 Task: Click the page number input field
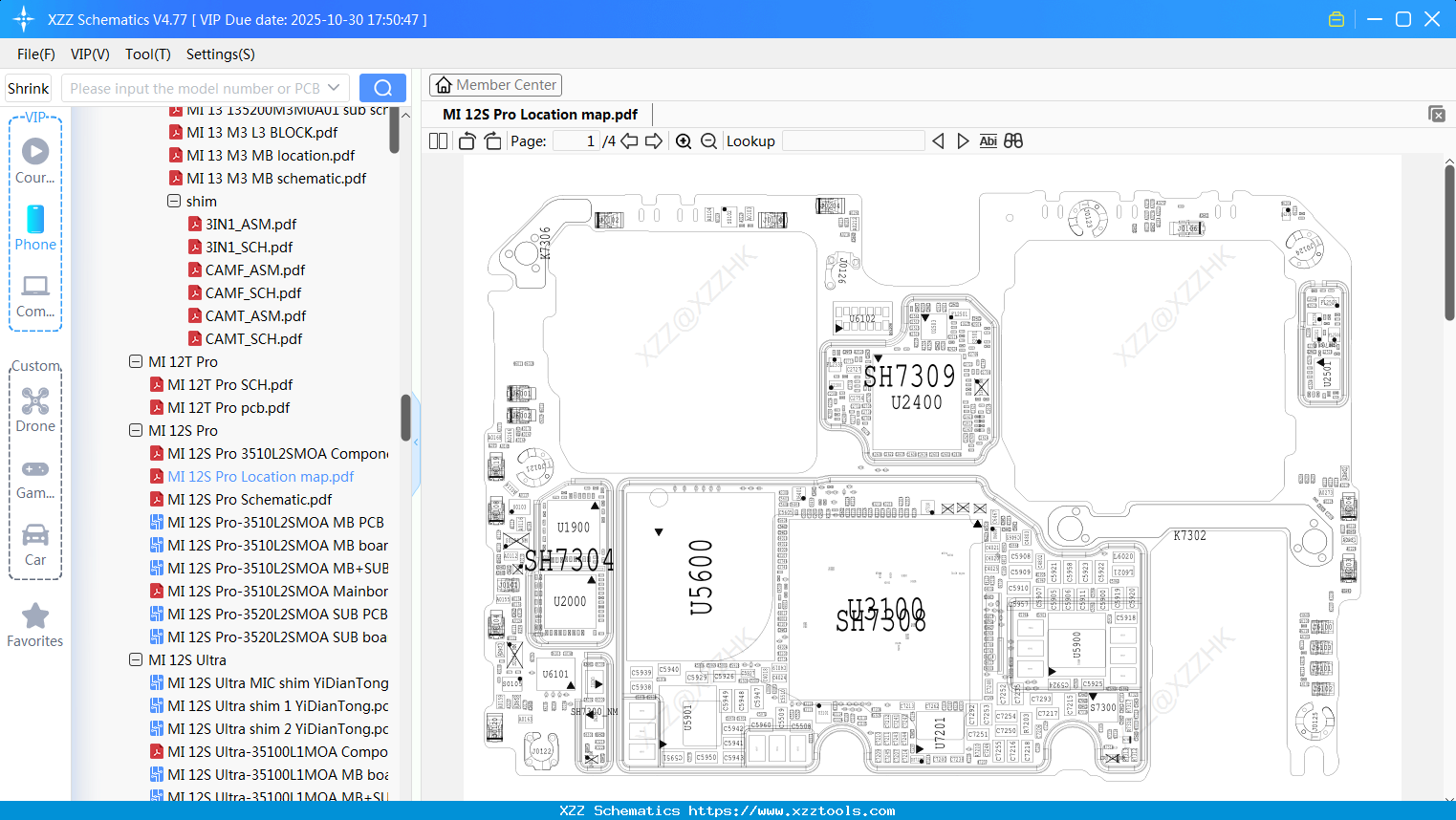[574, 140]
